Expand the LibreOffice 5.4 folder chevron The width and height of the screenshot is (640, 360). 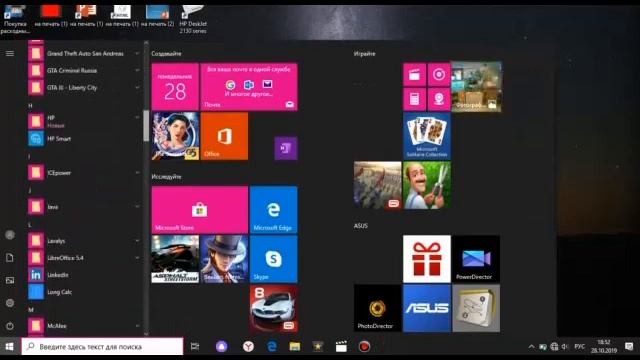[x=137, y=258]
